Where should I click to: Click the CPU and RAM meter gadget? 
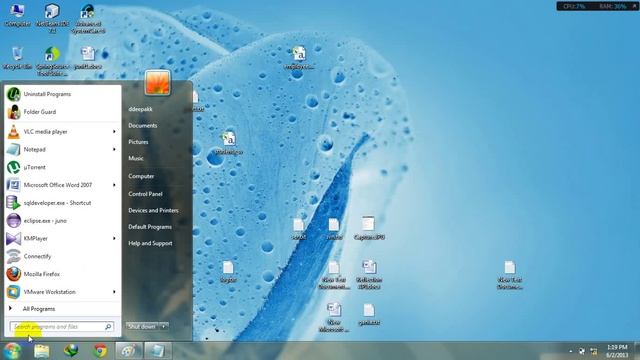(598, 6)
